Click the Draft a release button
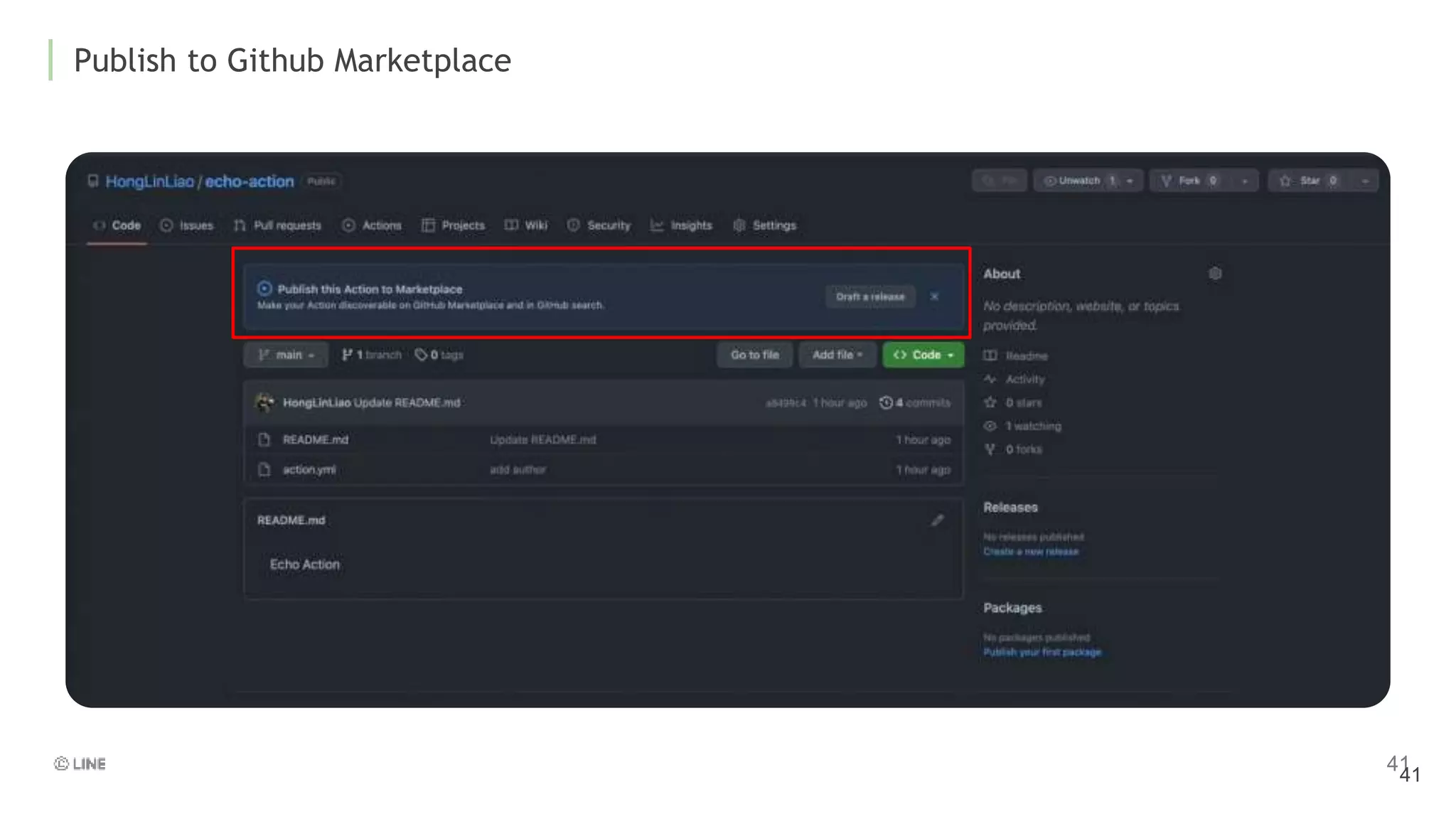Image resolution: width=1456 pixels, height=819 pixels. (870, 296)
